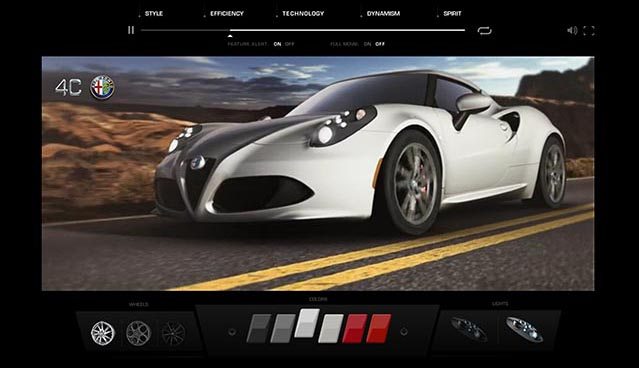Pause the video playback
Viewport: 639px width, 368px height.
click(x=131, y=30)
